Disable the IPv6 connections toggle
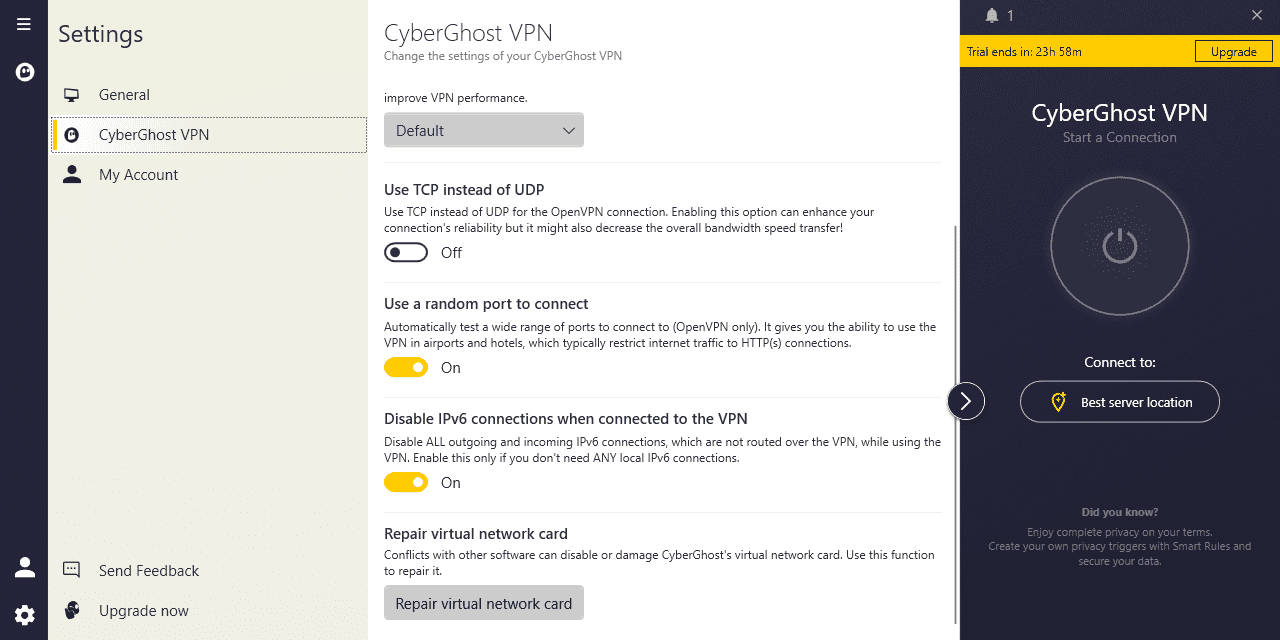Viewport: 1280px width, 640px height. [x=406, y=483]
